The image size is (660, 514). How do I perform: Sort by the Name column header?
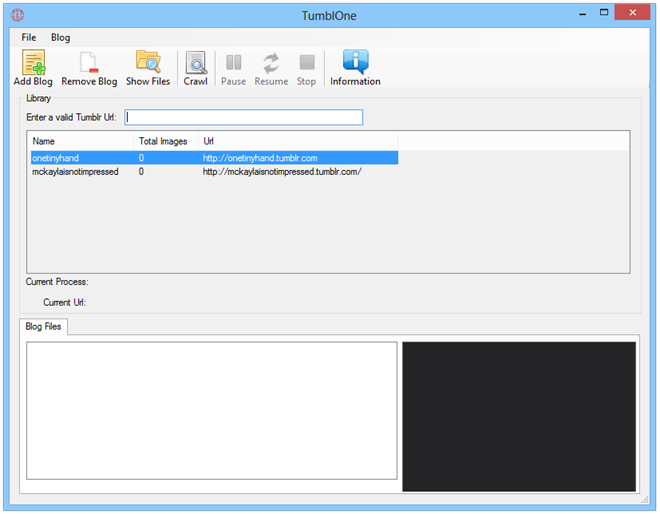coord(80,141)
